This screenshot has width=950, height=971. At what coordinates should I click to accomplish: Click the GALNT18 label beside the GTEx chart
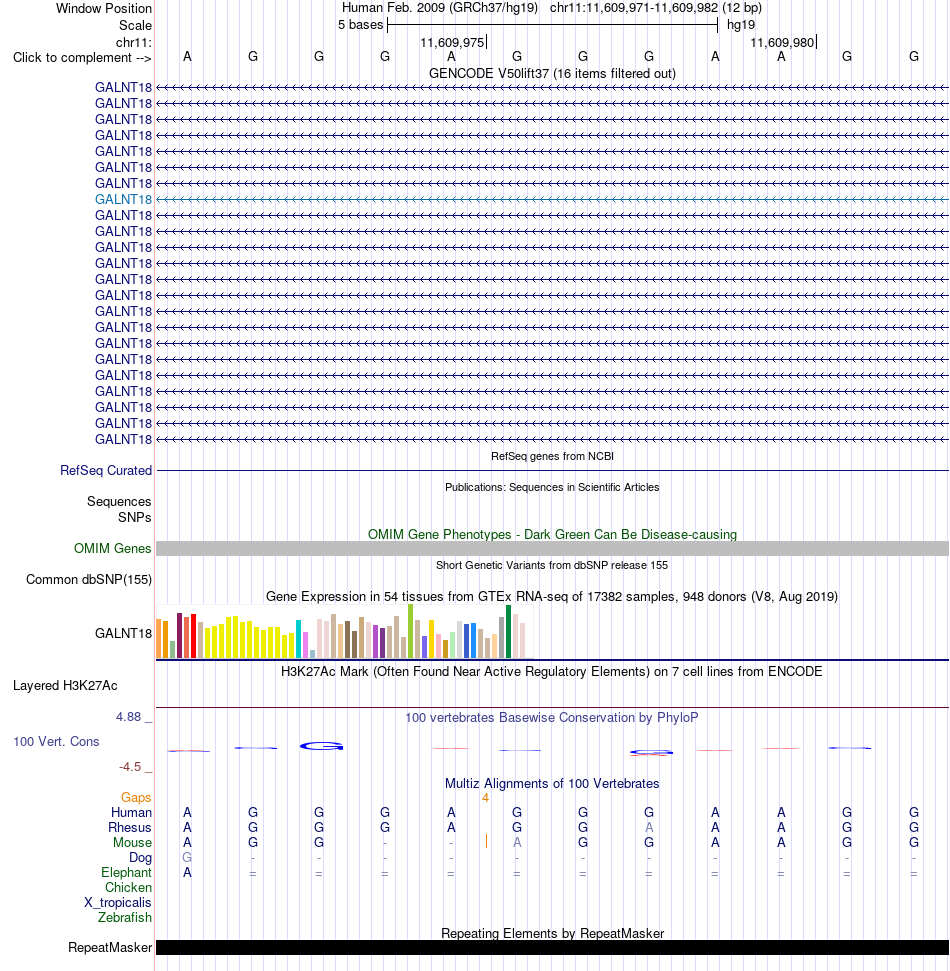123,633
